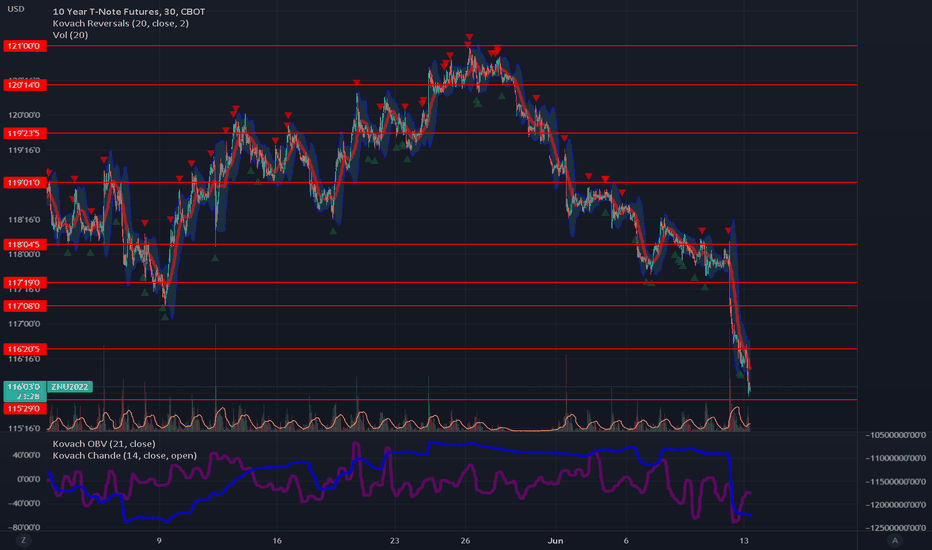Click the 115'16'0 price axis tick

pyautogui.click(x=24, y=428)
